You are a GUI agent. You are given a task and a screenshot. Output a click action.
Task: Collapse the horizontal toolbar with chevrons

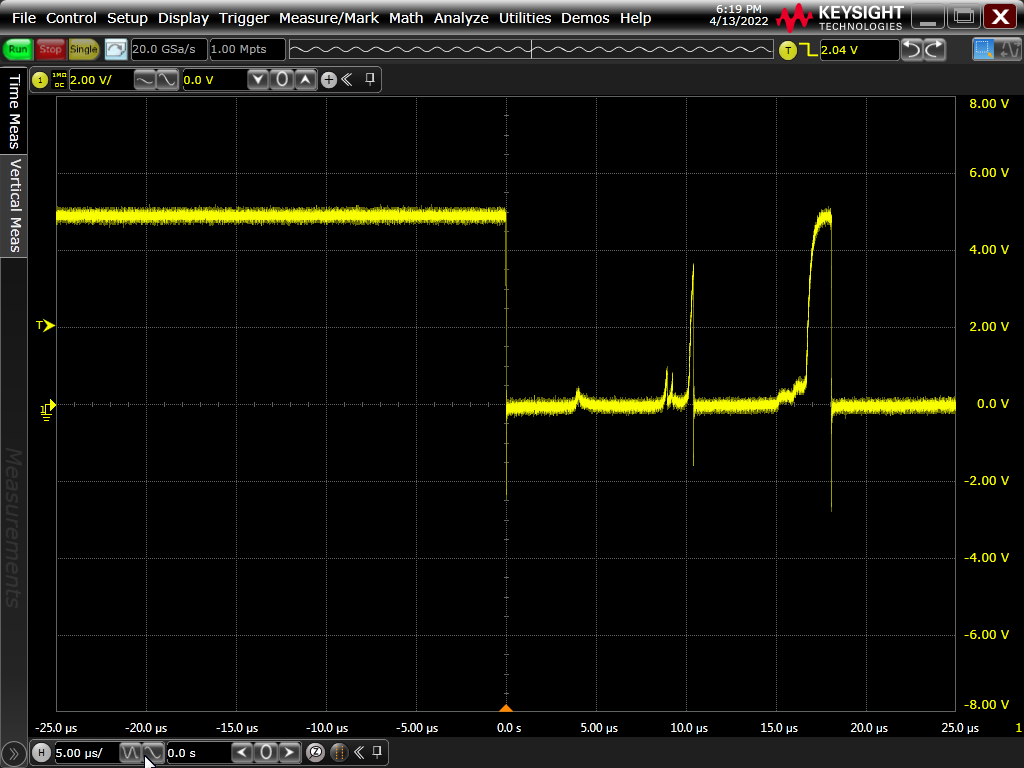click(x=357, y=752)
